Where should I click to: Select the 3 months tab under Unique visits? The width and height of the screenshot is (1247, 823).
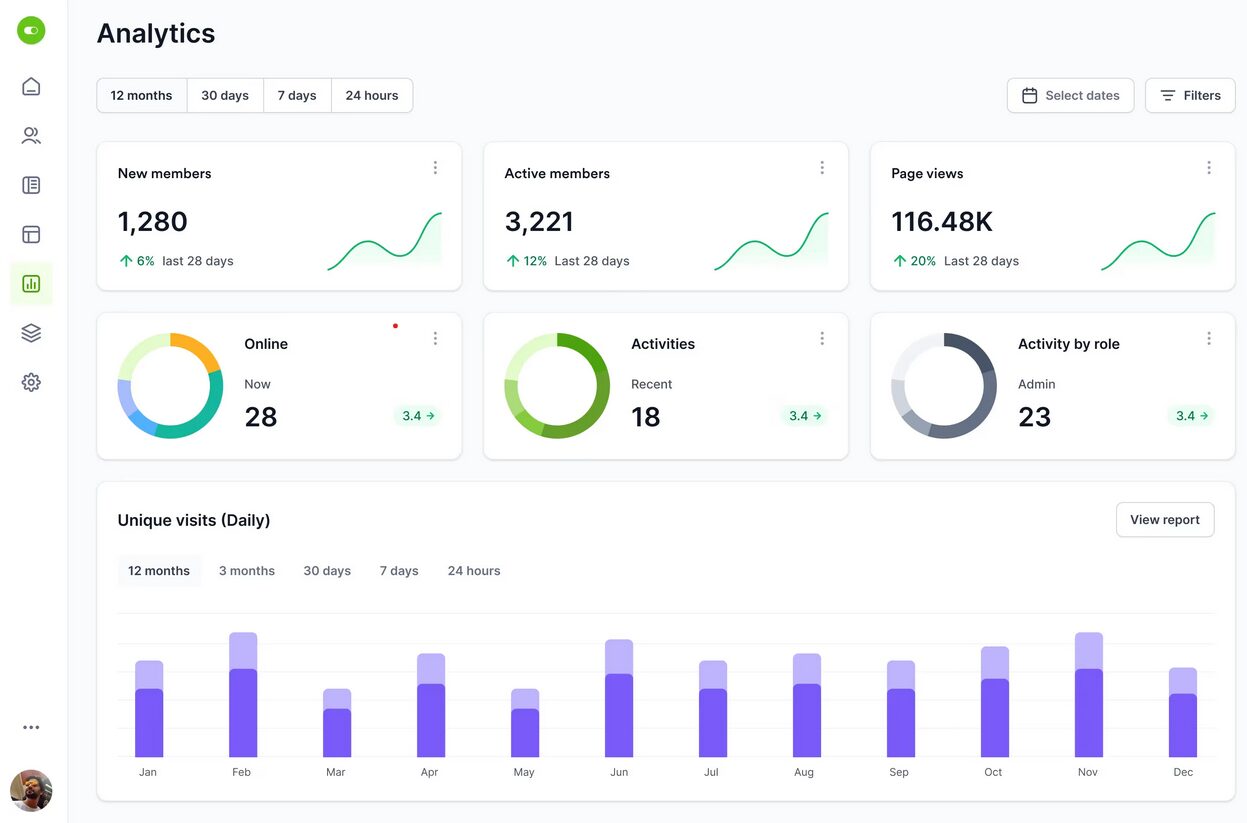[x=246, y=570]
